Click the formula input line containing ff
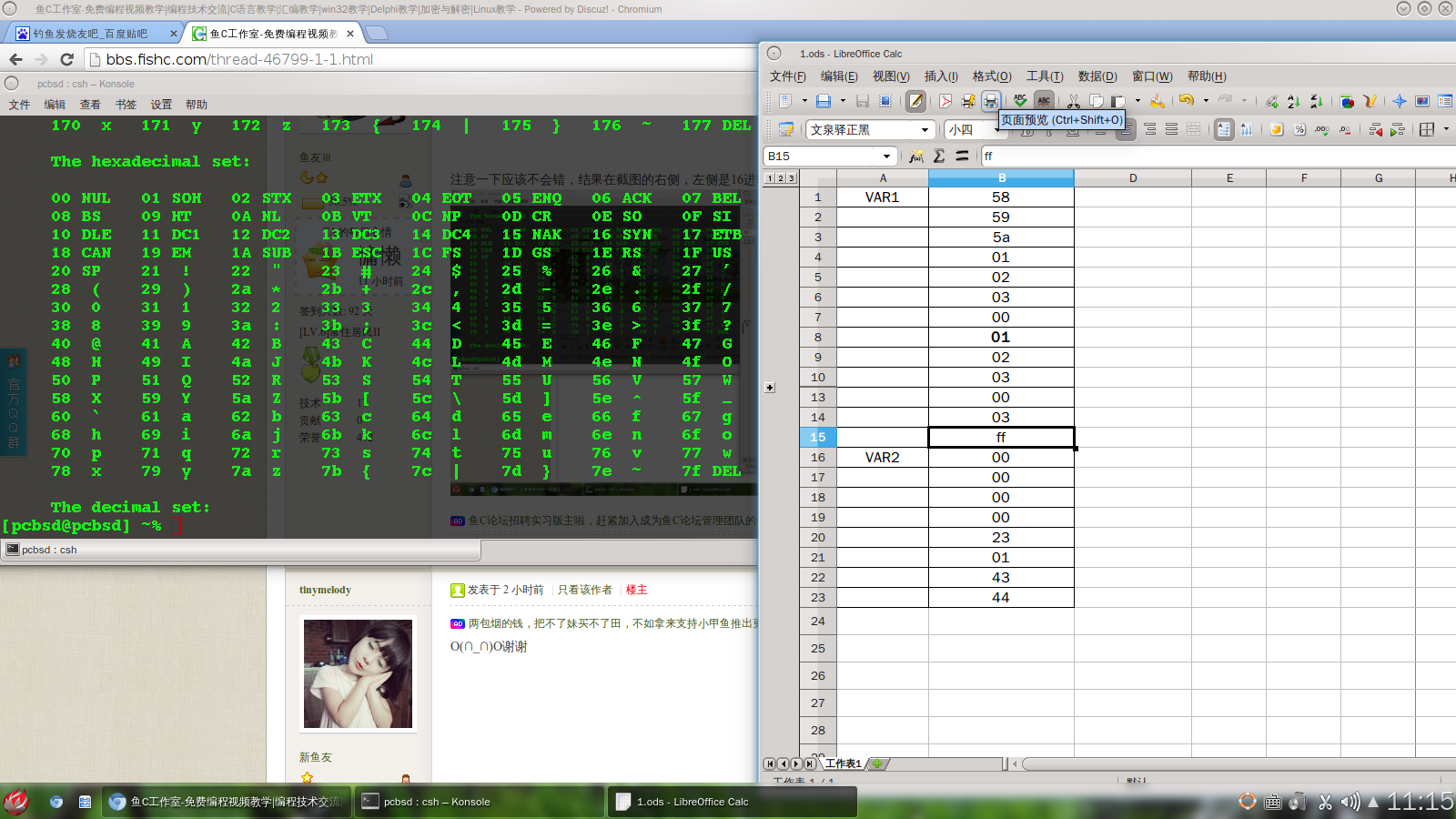 [x=1218, y=156]
